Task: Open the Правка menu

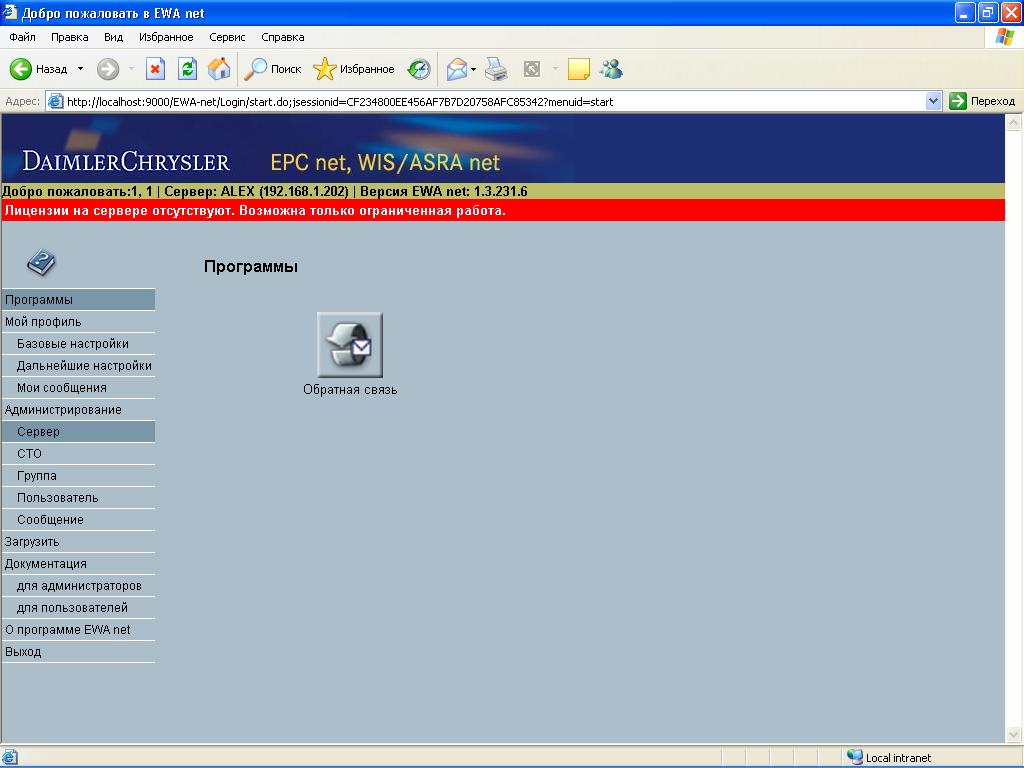Action: pyautogui.click(x=69, y=37)
